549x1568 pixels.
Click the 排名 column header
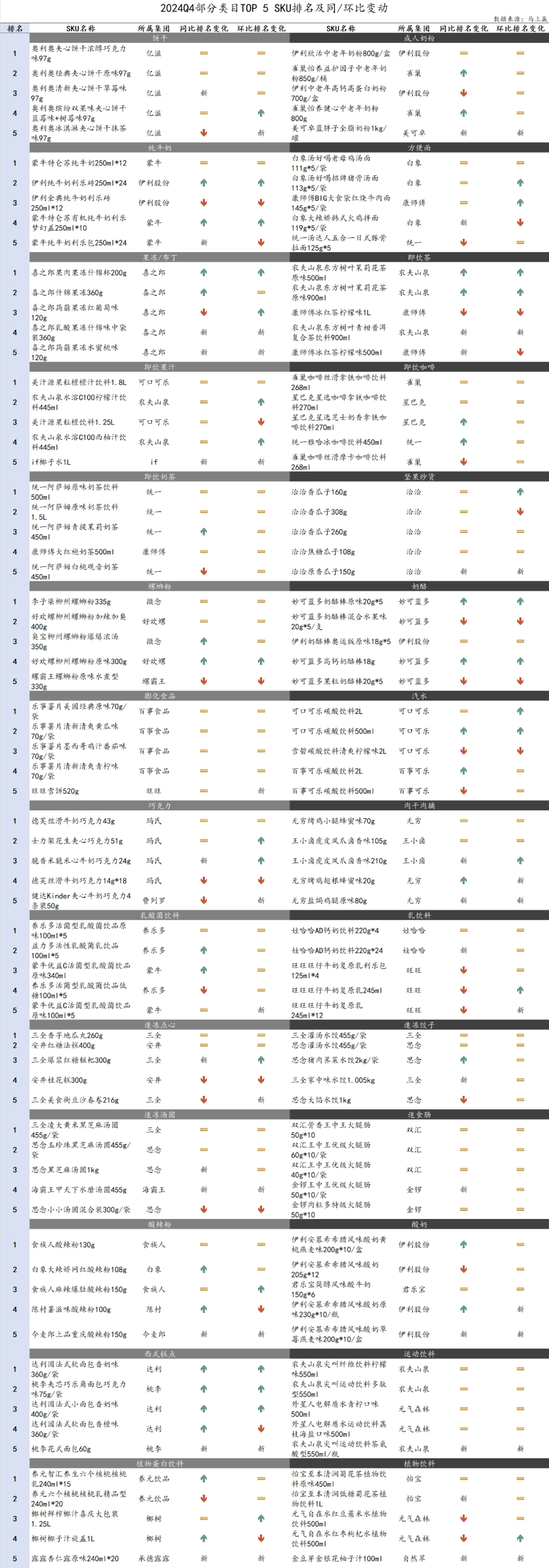tap(15, 28)
